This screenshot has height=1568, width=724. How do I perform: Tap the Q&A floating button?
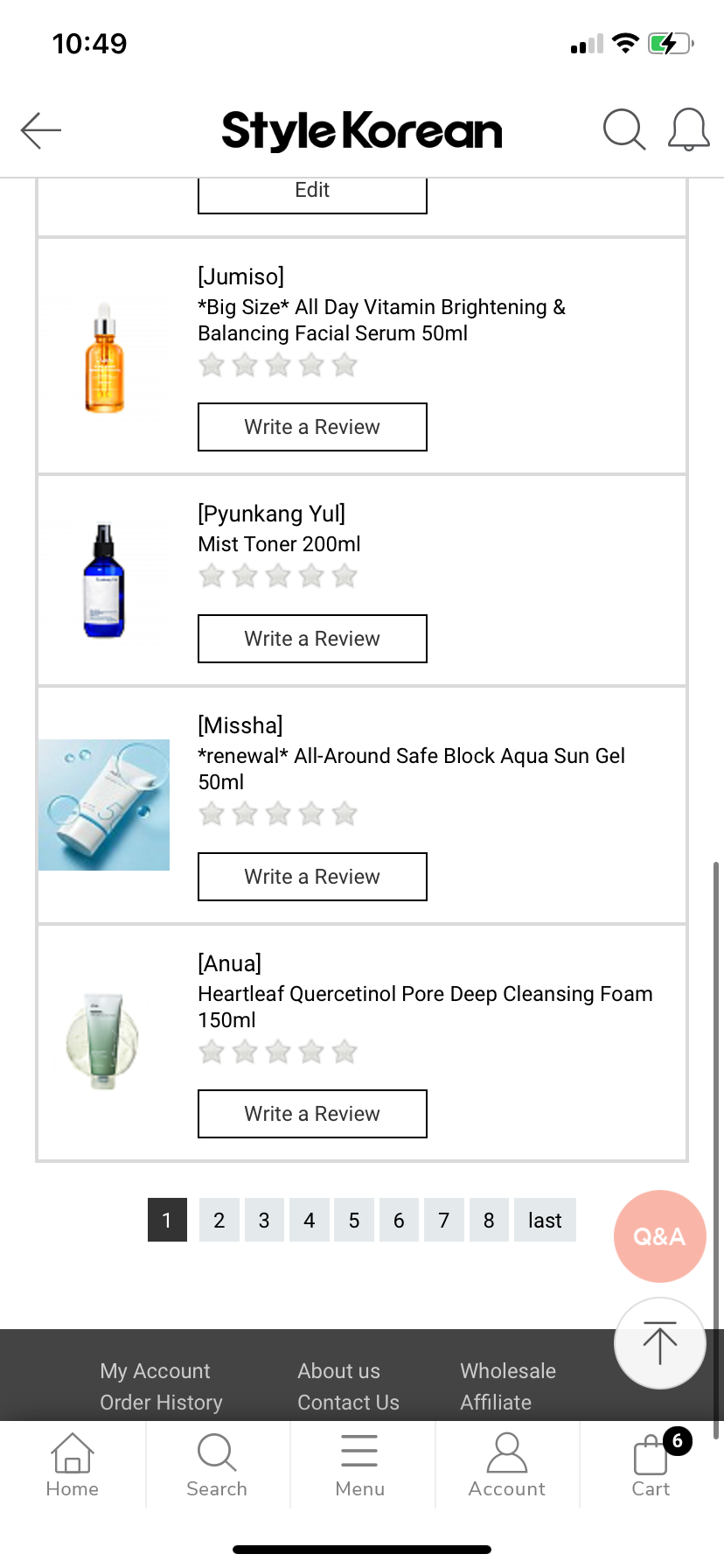coord(659,1235)
